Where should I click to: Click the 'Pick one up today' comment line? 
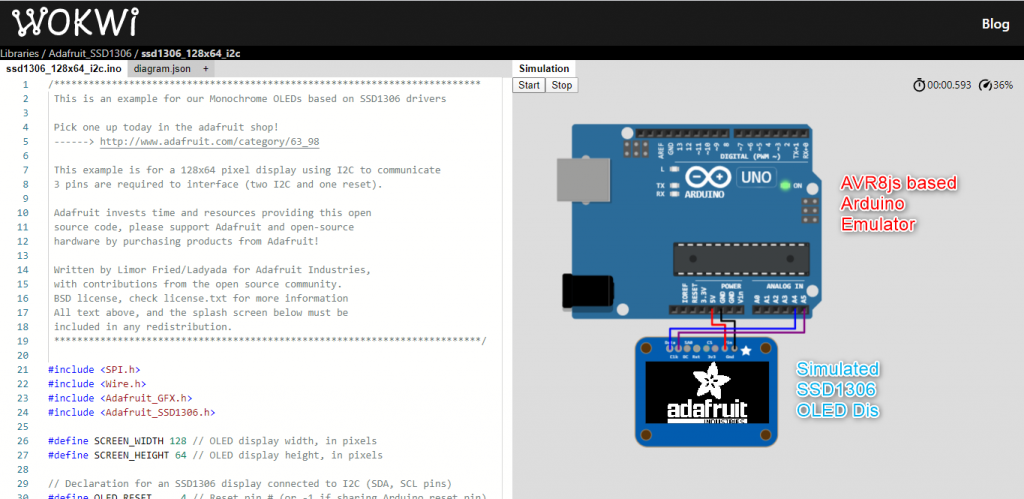click(166, 127)
